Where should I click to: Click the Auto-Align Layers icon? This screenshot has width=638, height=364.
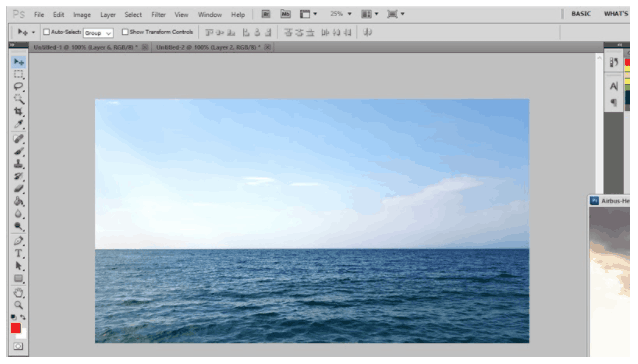pos(367,32)
